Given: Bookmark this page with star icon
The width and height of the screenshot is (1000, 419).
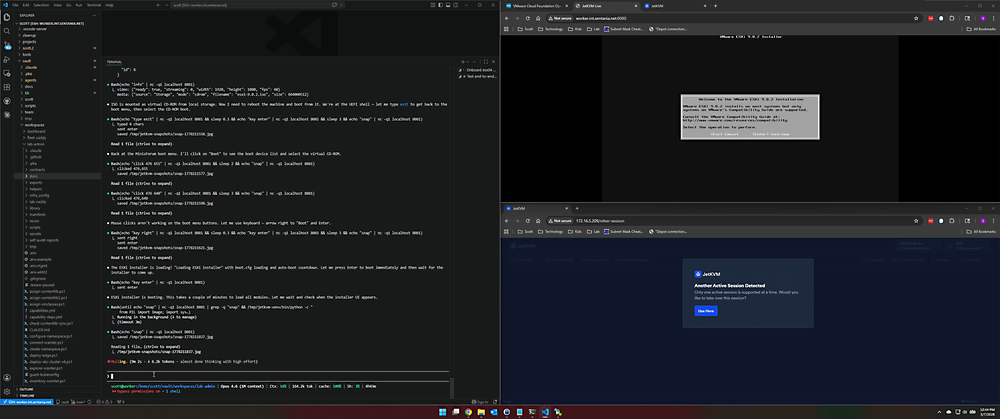Looking at the screenshot, I should (x=916, y=18).
